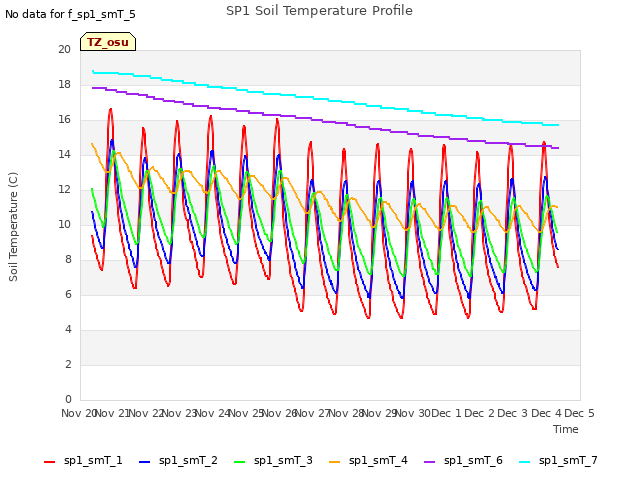Click the cyan sp1_smT_7 line's start point
The width and height of the screenshot is (640, 480).
tap(93, 71)
